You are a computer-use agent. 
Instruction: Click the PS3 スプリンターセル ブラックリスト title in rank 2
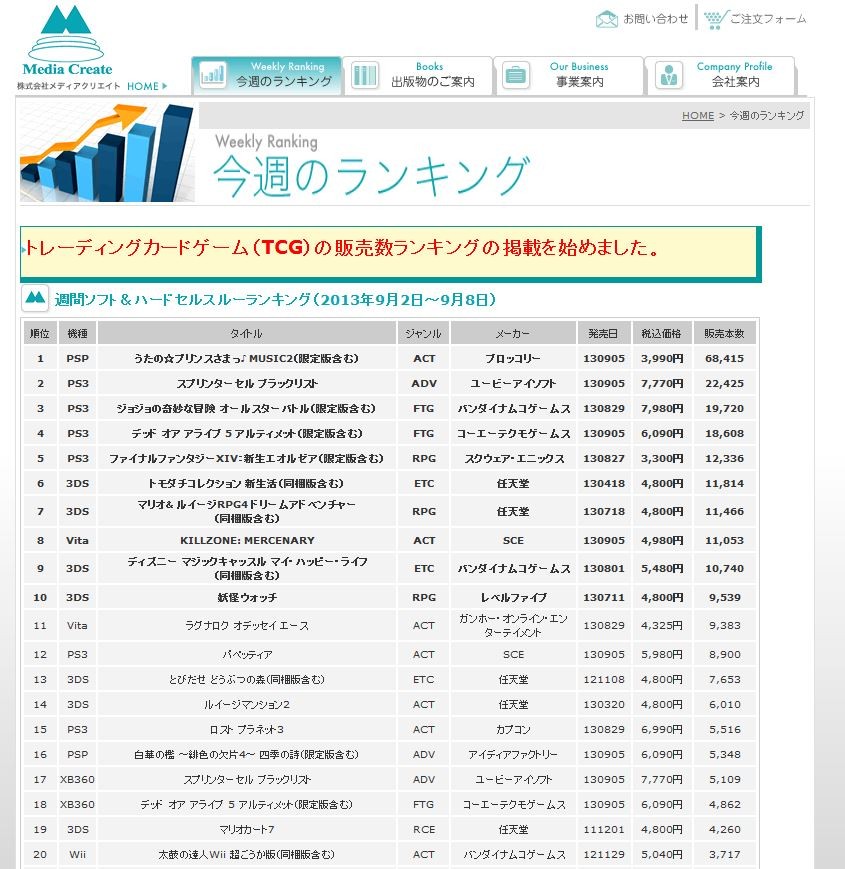(247, 384)
